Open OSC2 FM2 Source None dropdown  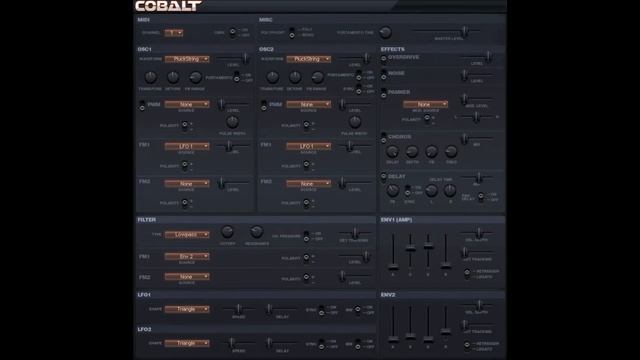click(x=309, y=184)
